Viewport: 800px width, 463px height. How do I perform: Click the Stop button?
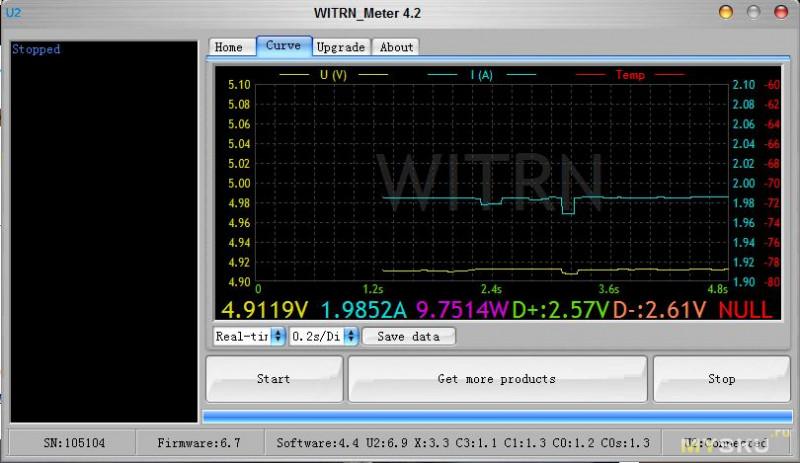tap(721, 379)
